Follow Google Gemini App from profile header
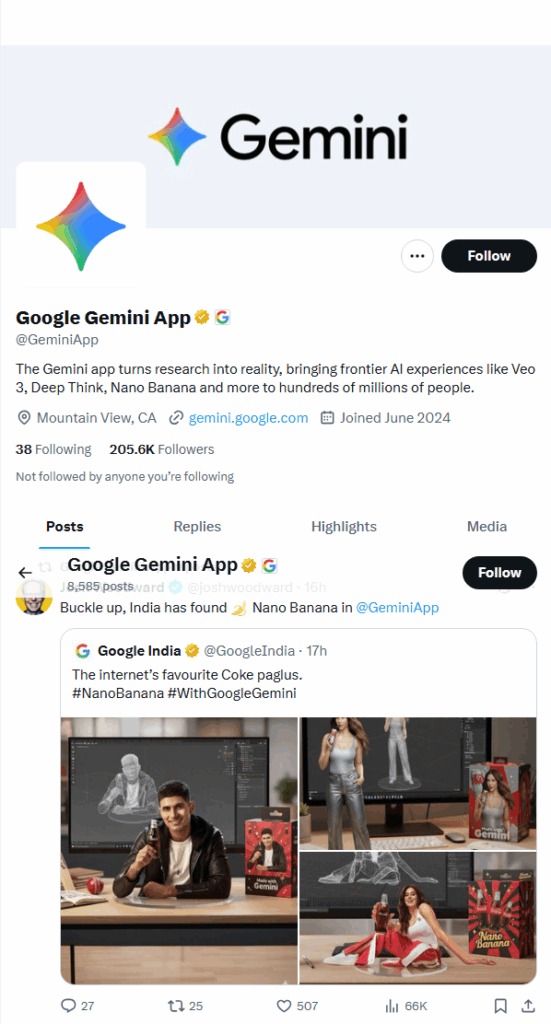 [x=489, y=256]
